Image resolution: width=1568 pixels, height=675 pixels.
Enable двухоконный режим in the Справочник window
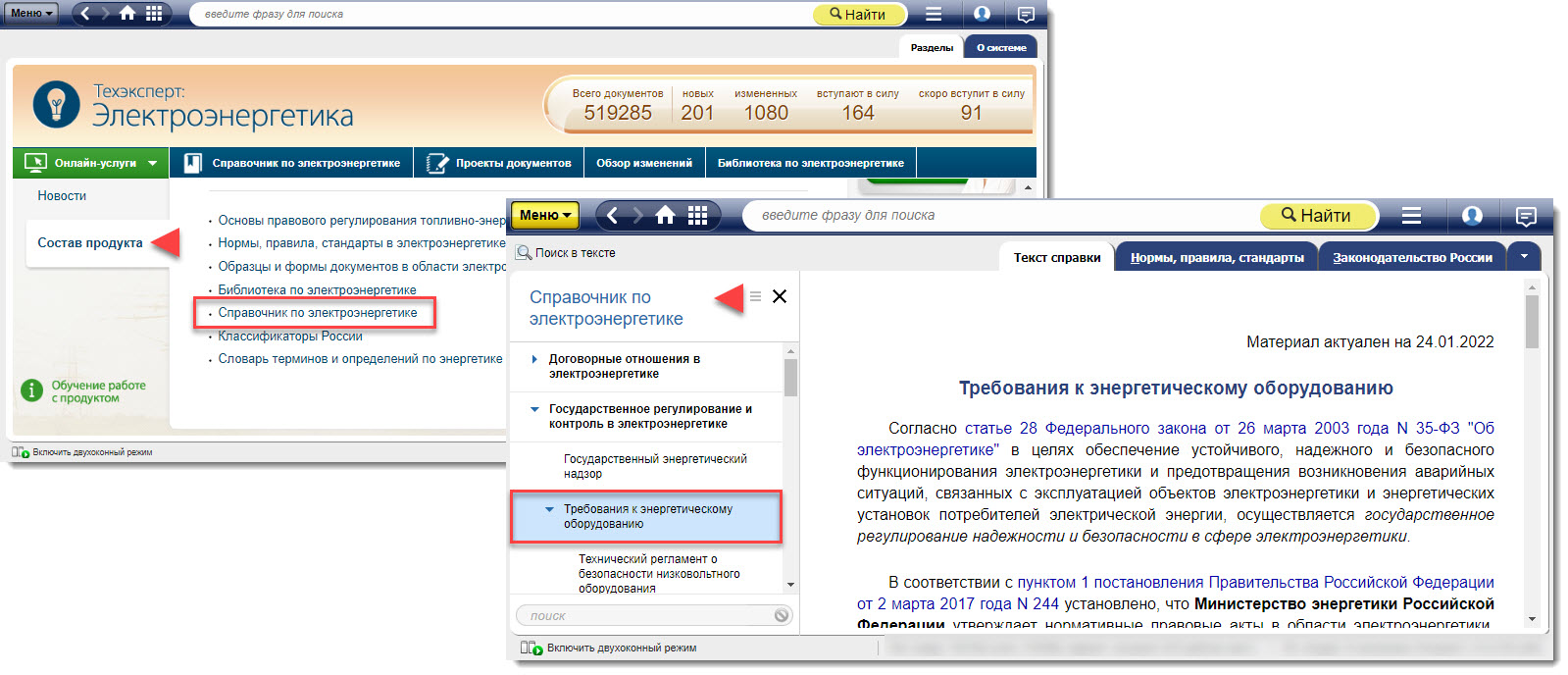pyautogui.click(x=608, y=648)
